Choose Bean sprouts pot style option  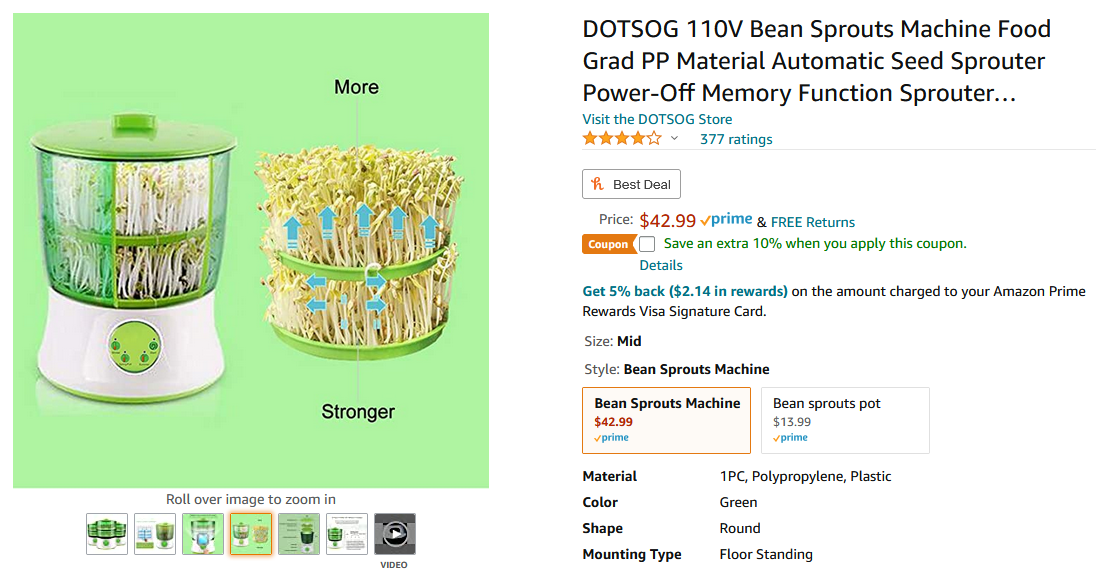point(845,420)
